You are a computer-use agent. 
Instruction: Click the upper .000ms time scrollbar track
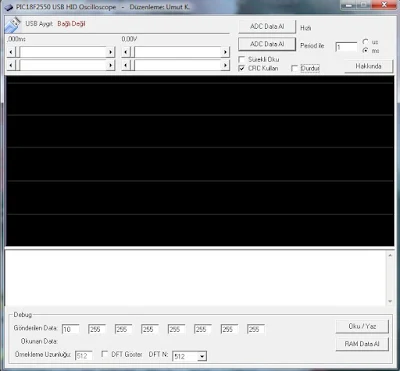coord(63,52)
